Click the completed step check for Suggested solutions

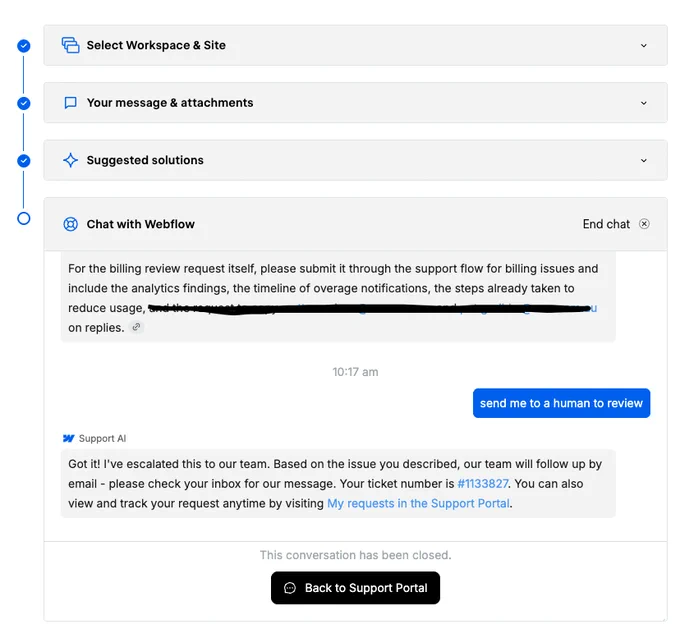click(x=24, y=160)
